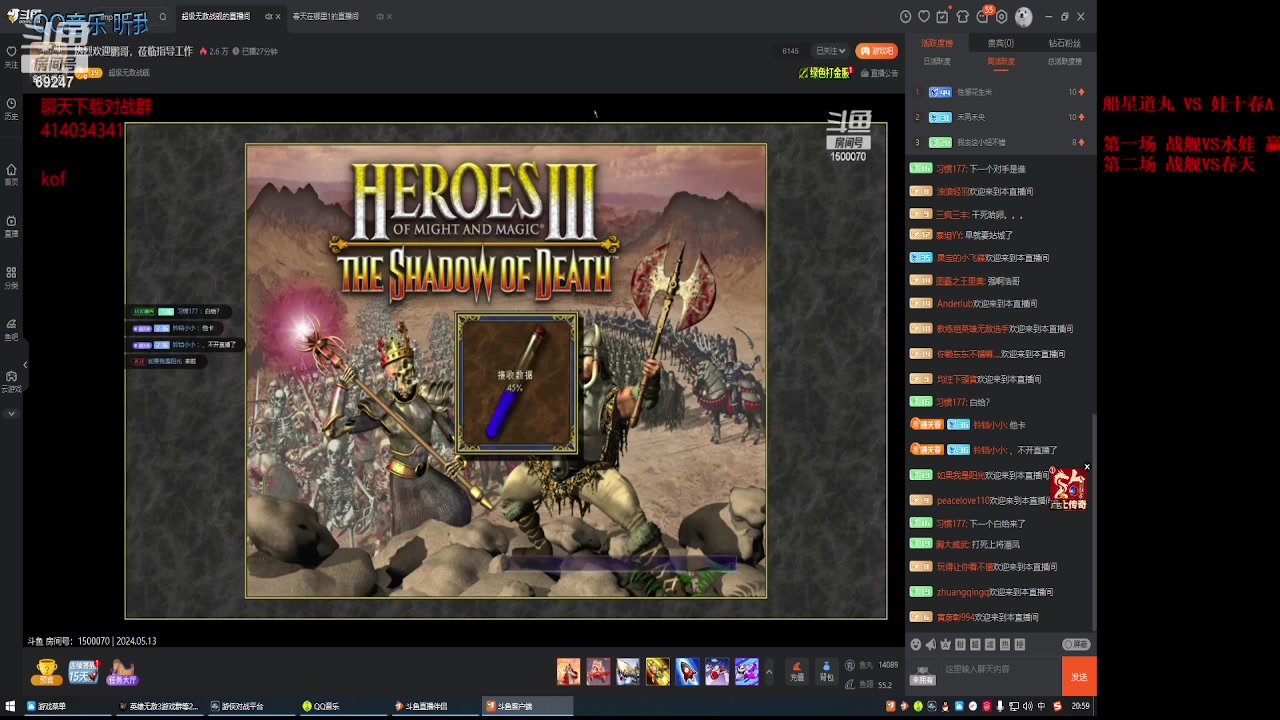Open 历史 history in left sidebar

click(x=11, y=109)
